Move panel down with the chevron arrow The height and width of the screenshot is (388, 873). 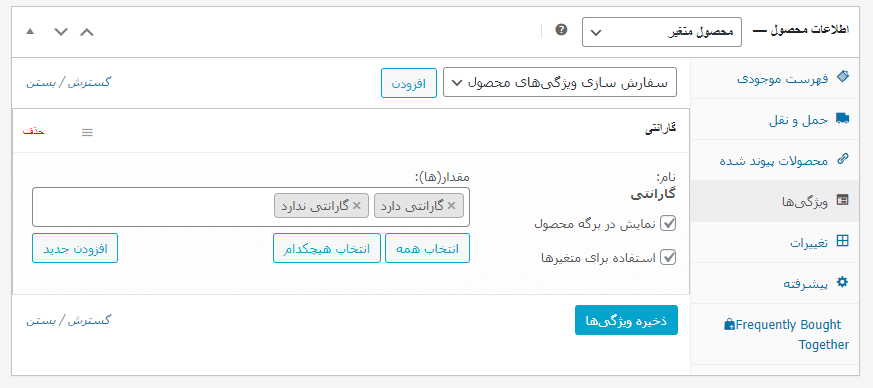61,32
